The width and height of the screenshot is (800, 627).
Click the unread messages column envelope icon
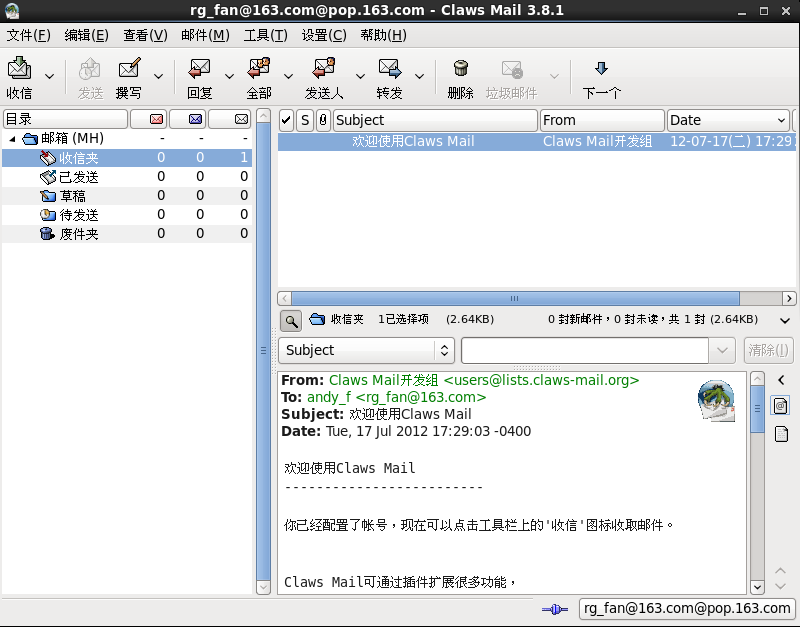click(x=195, y=119)
